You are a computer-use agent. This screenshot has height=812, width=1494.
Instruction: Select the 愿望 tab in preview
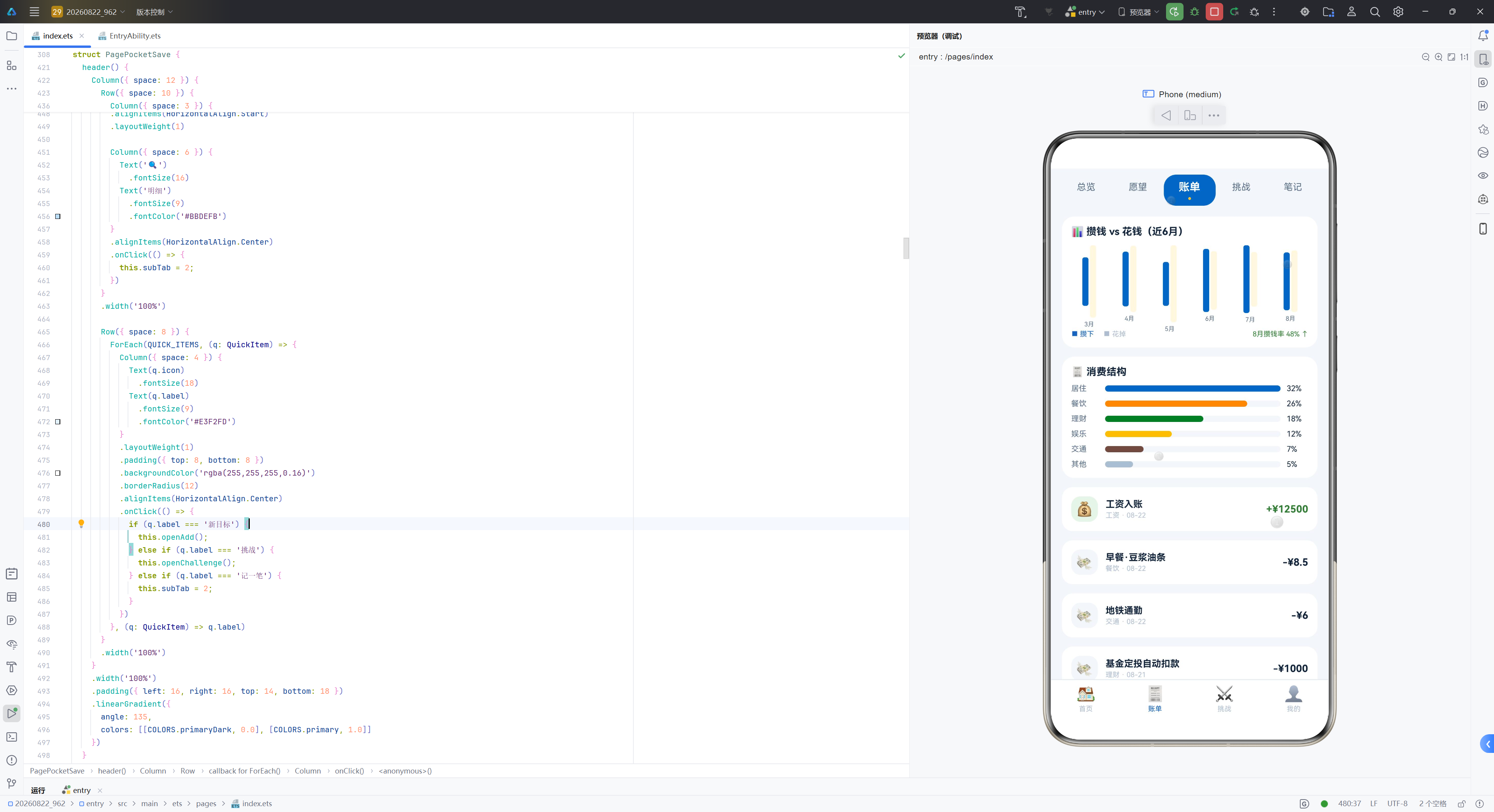[1137, 187]
